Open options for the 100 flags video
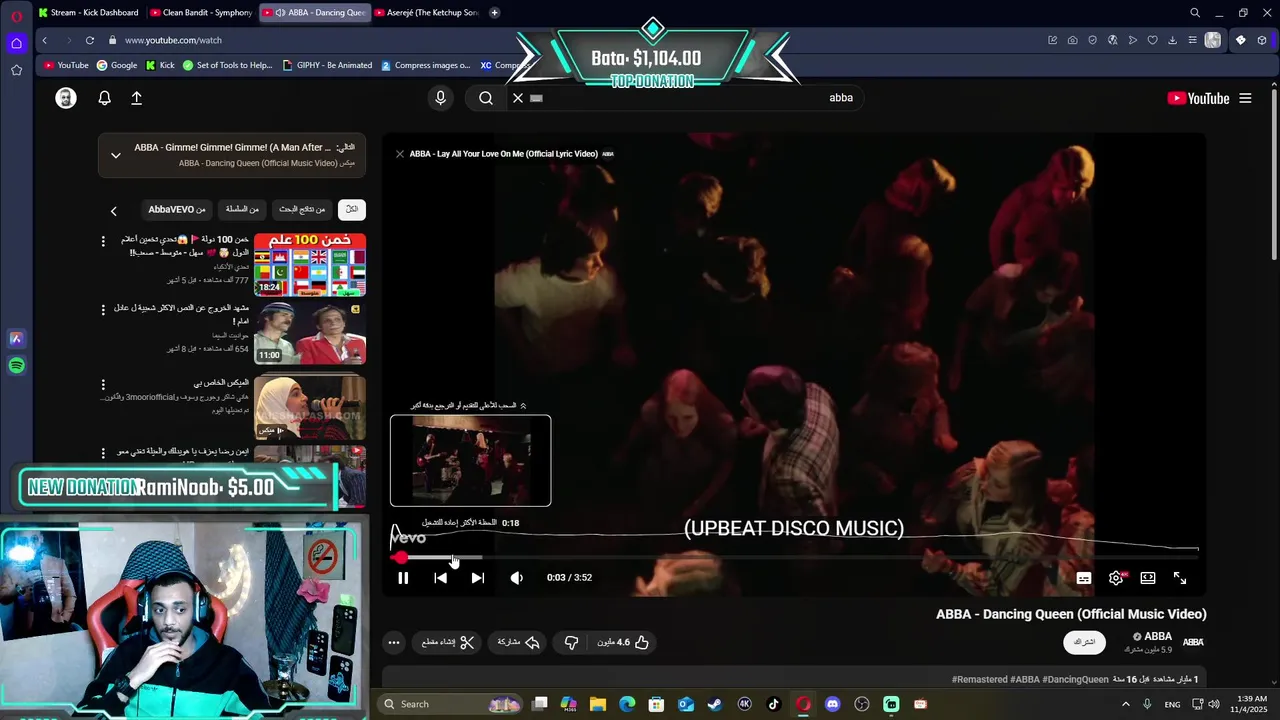 pyautogui.click(x=102, y=241)
